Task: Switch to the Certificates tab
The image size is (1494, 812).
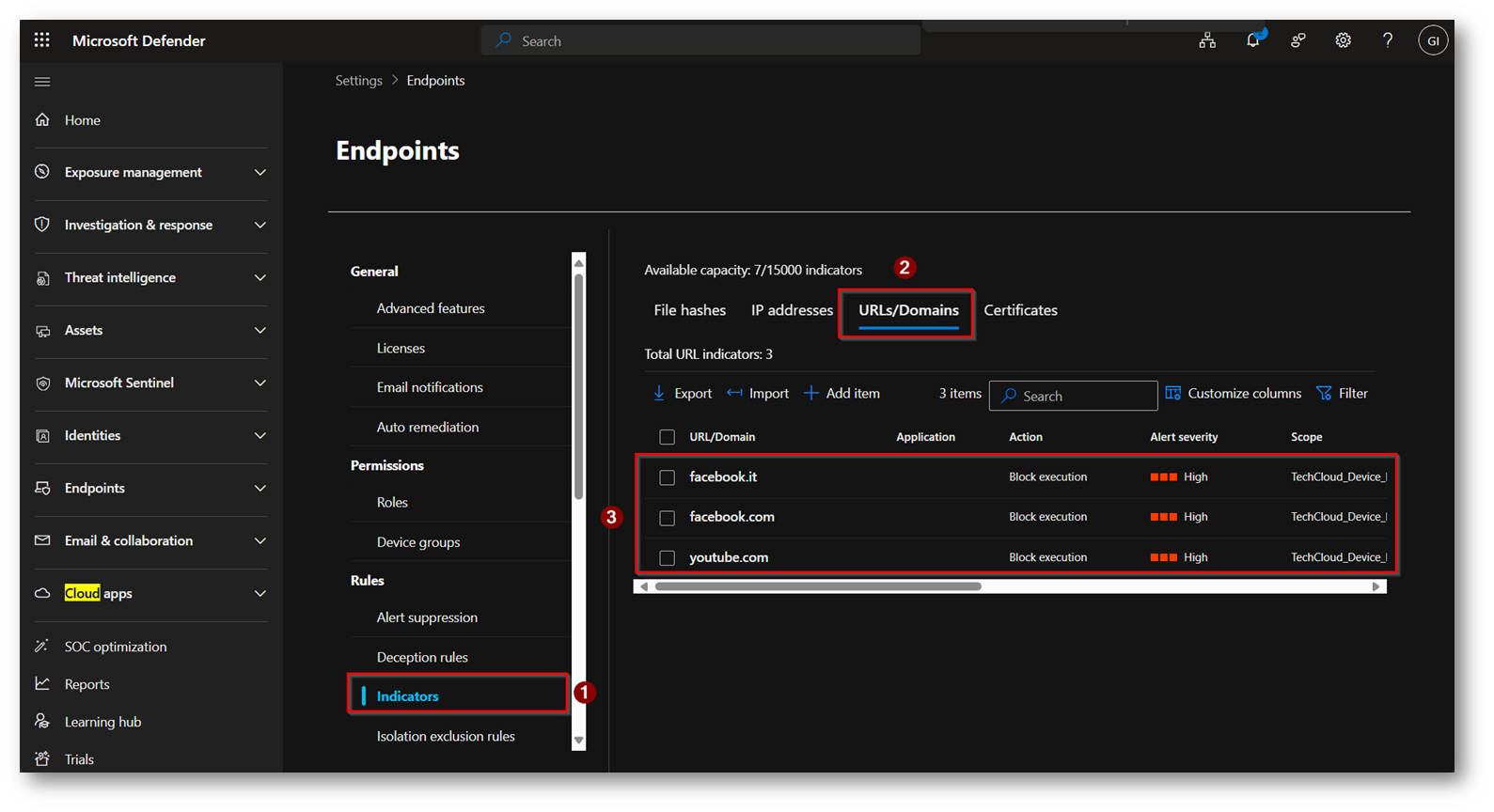Action: point(1020,310)
